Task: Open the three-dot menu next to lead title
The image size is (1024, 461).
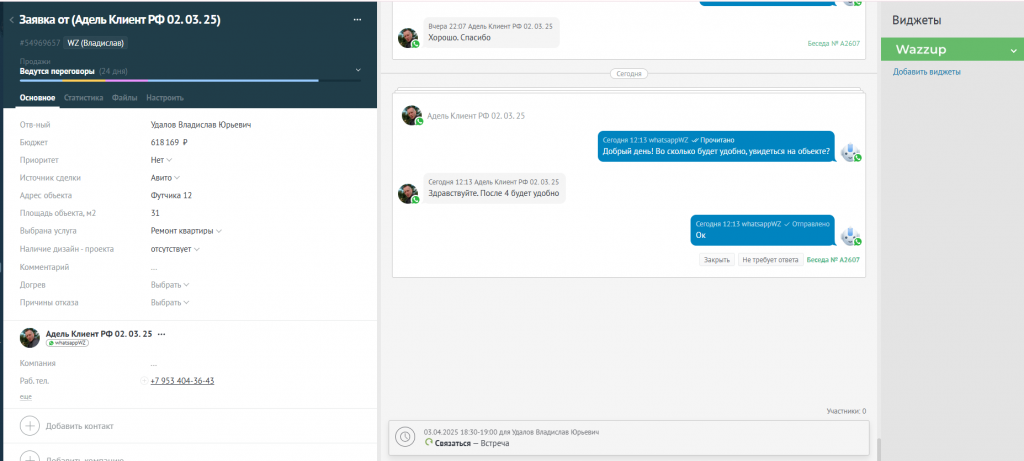Action: click(x=357, y=20)
